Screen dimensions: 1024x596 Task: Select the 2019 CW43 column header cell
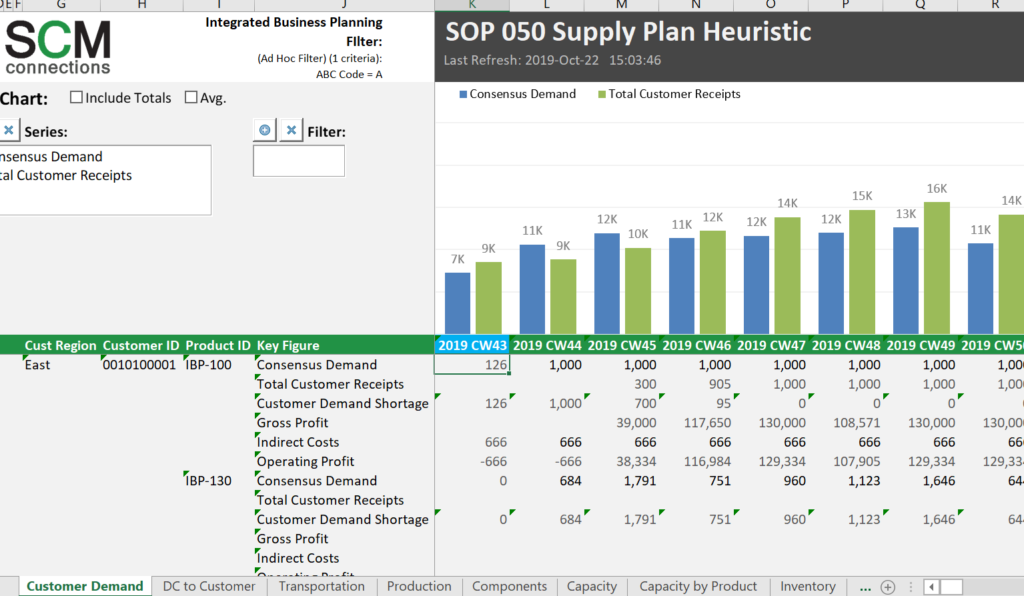[472, 345]
